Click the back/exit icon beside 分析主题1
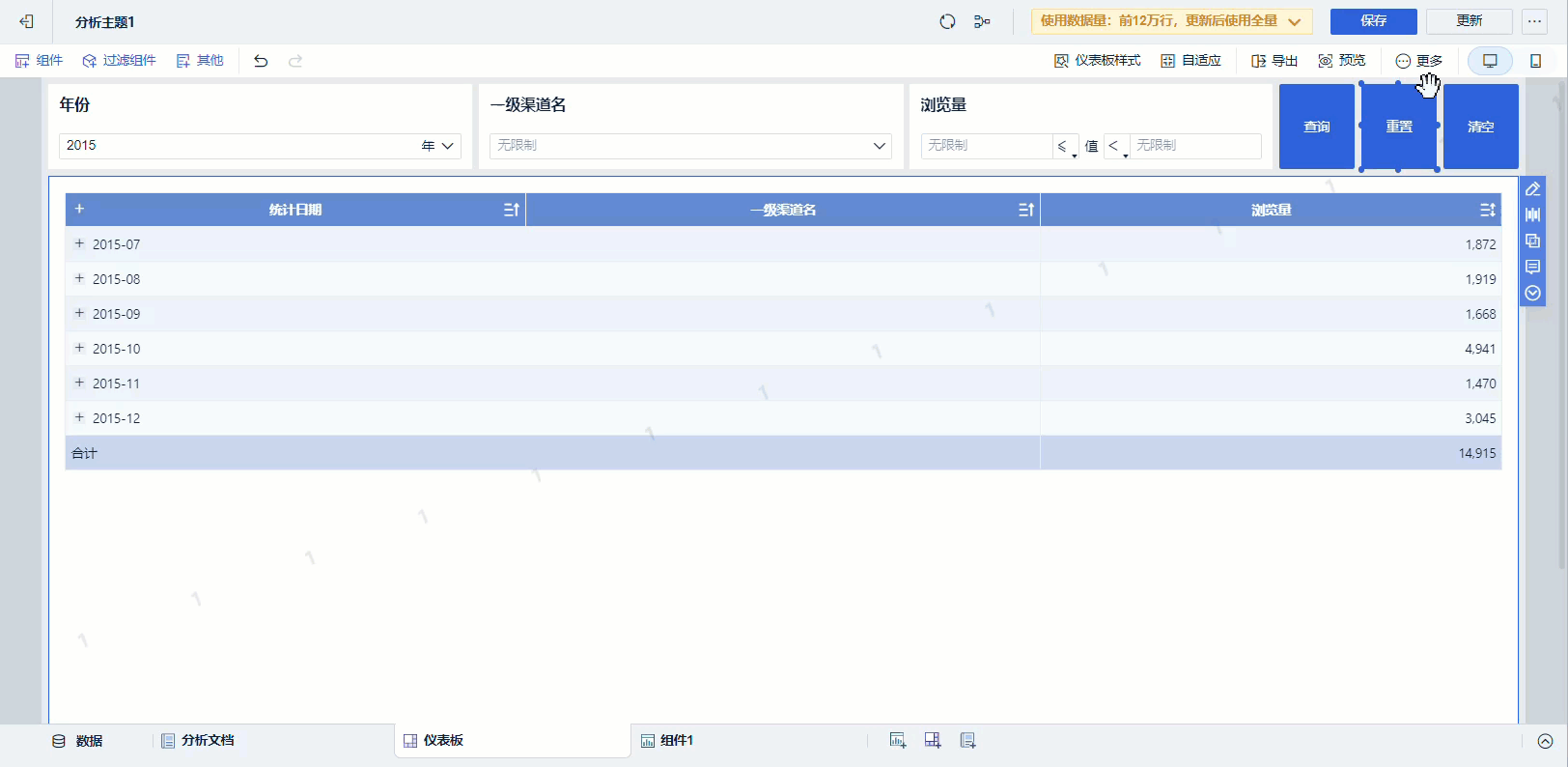Image resolution: width=1568 pixels, height=767 pixels. coord(27,21)
